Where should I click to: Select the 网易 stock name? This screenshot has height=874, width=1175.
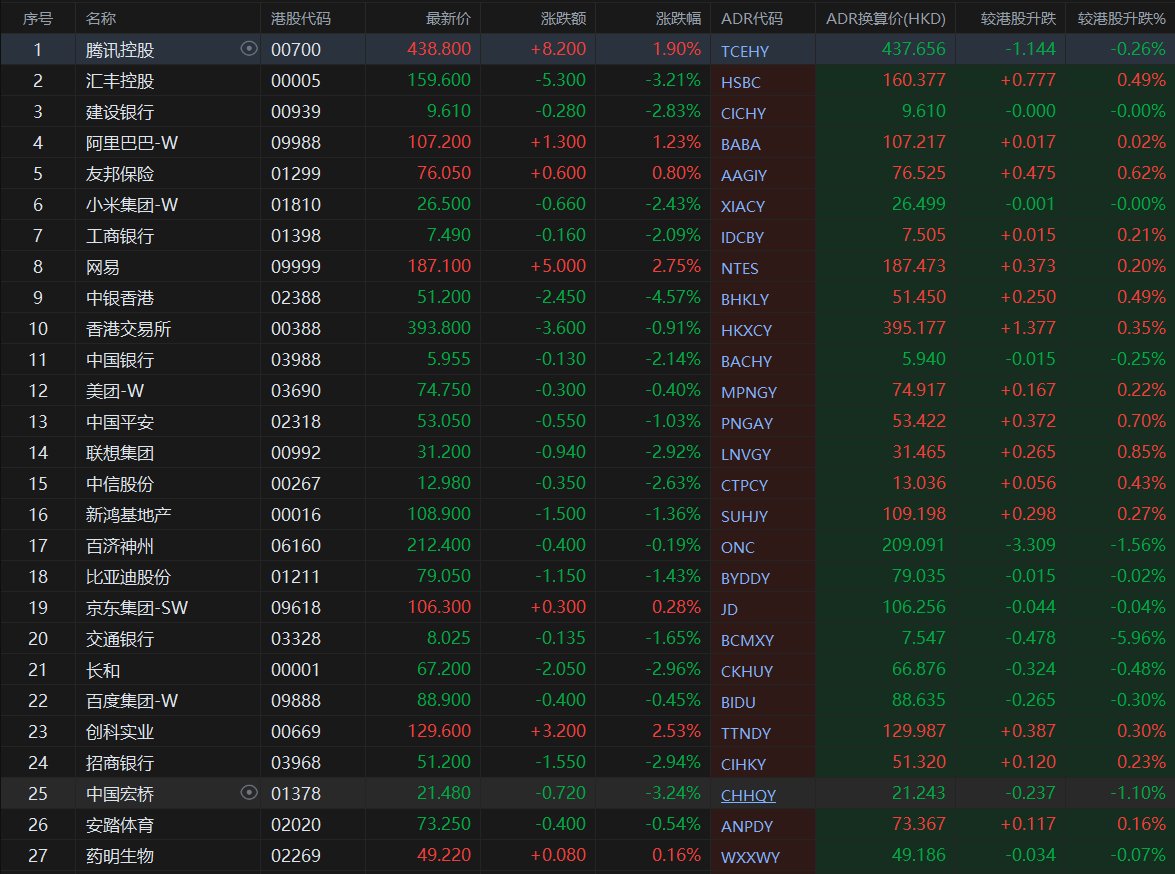tap(103, 267)
